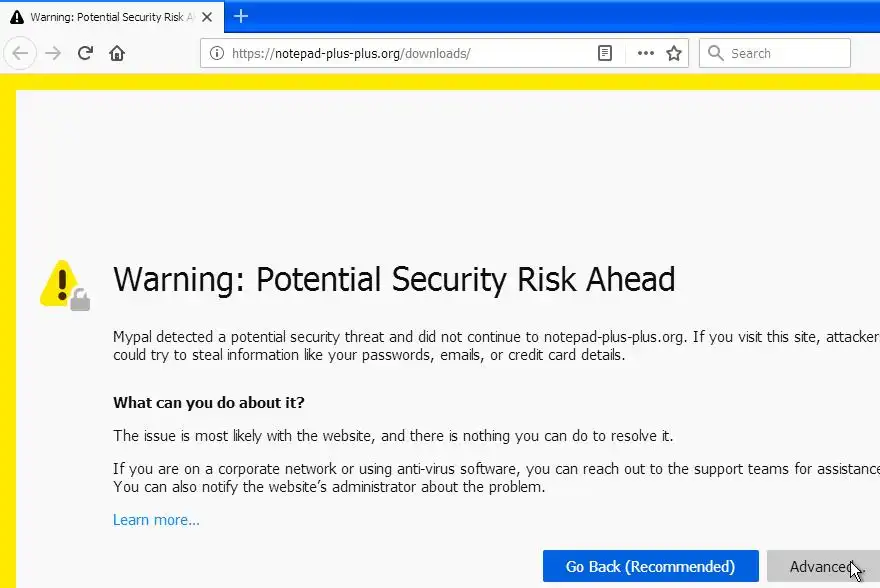Click the large warning triangle lock icon
This screenshot has height=588, width=880.
pyautogui.click(x=65, y=285)
